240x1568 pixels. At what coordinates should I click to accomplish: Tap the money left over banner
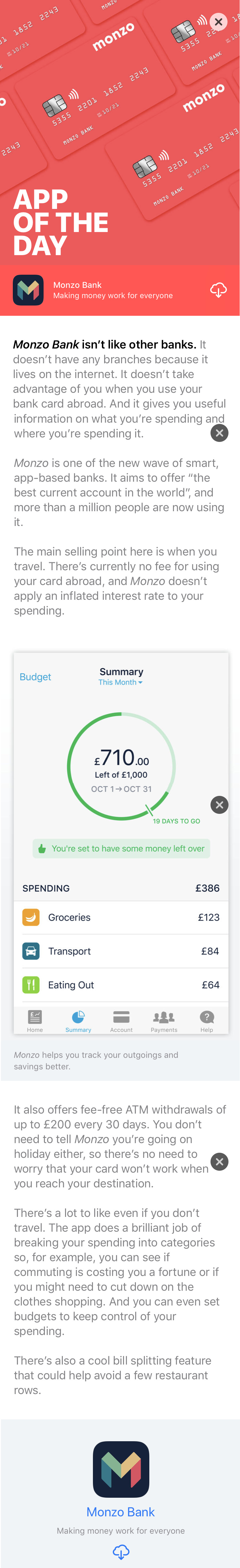point(121,848)
